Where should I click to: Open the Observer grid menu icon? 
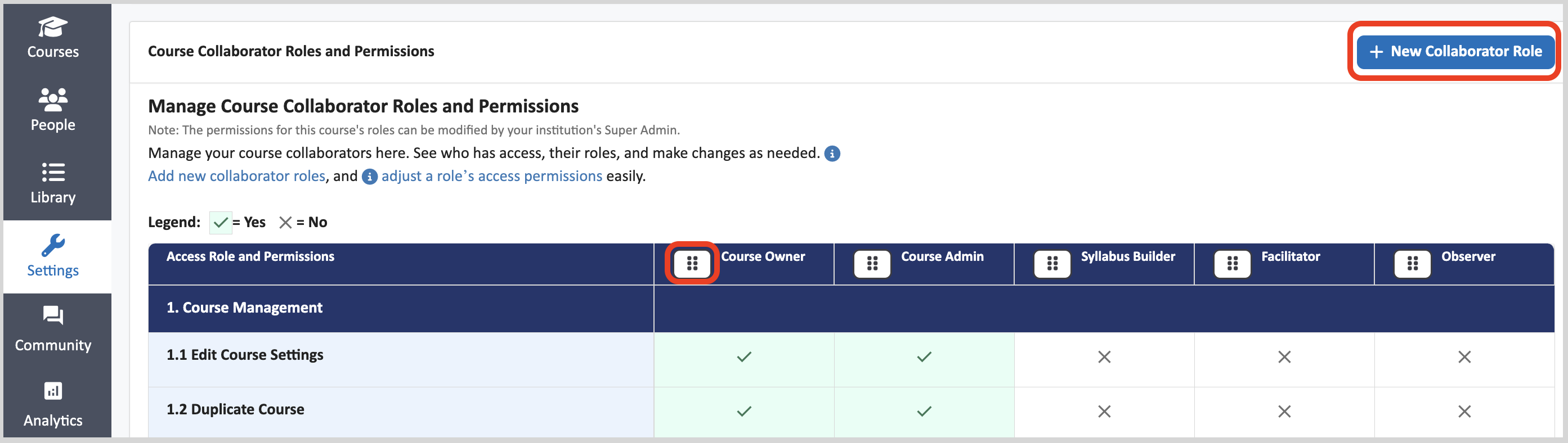(1413, 263)
